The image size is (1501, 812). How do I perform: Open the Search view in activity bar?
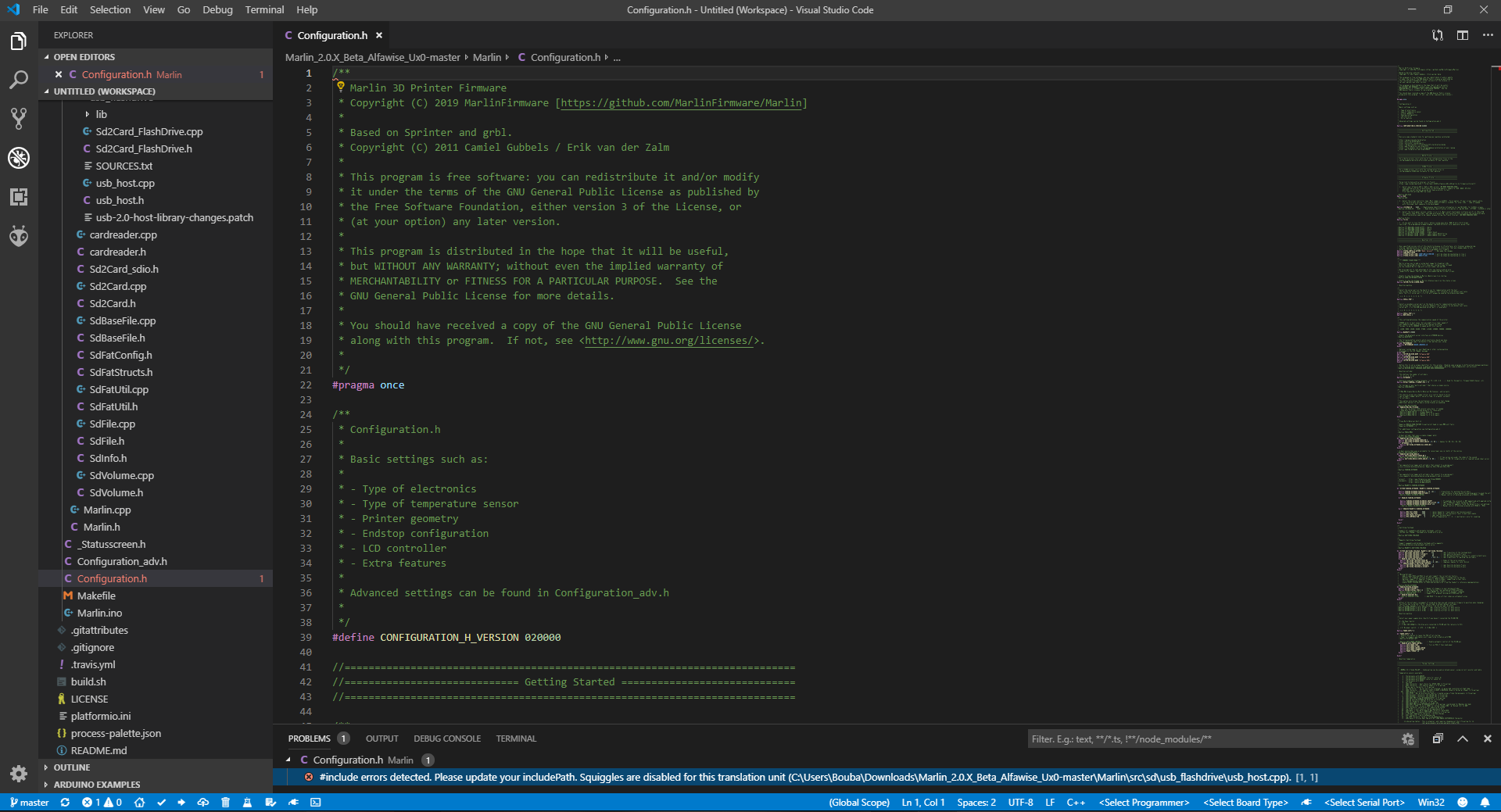19,80
